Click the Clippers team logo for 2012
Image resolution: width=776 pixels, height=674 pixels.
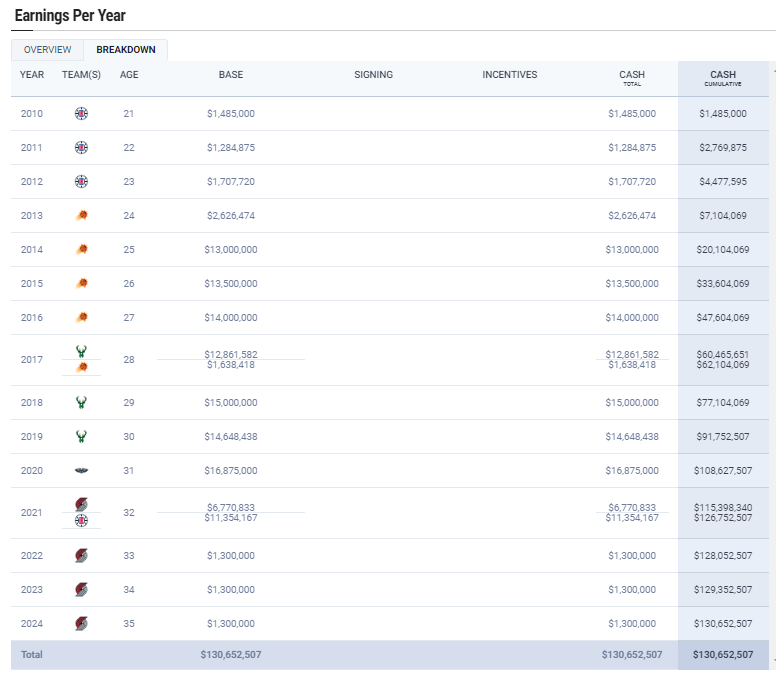(81, 182)
